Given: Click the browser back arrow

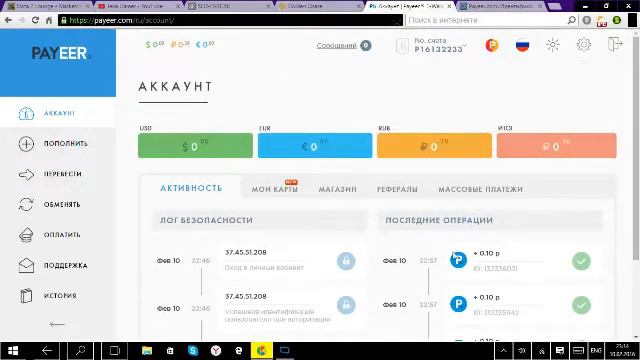Looking at the screenshot, I should click(8, 20).
